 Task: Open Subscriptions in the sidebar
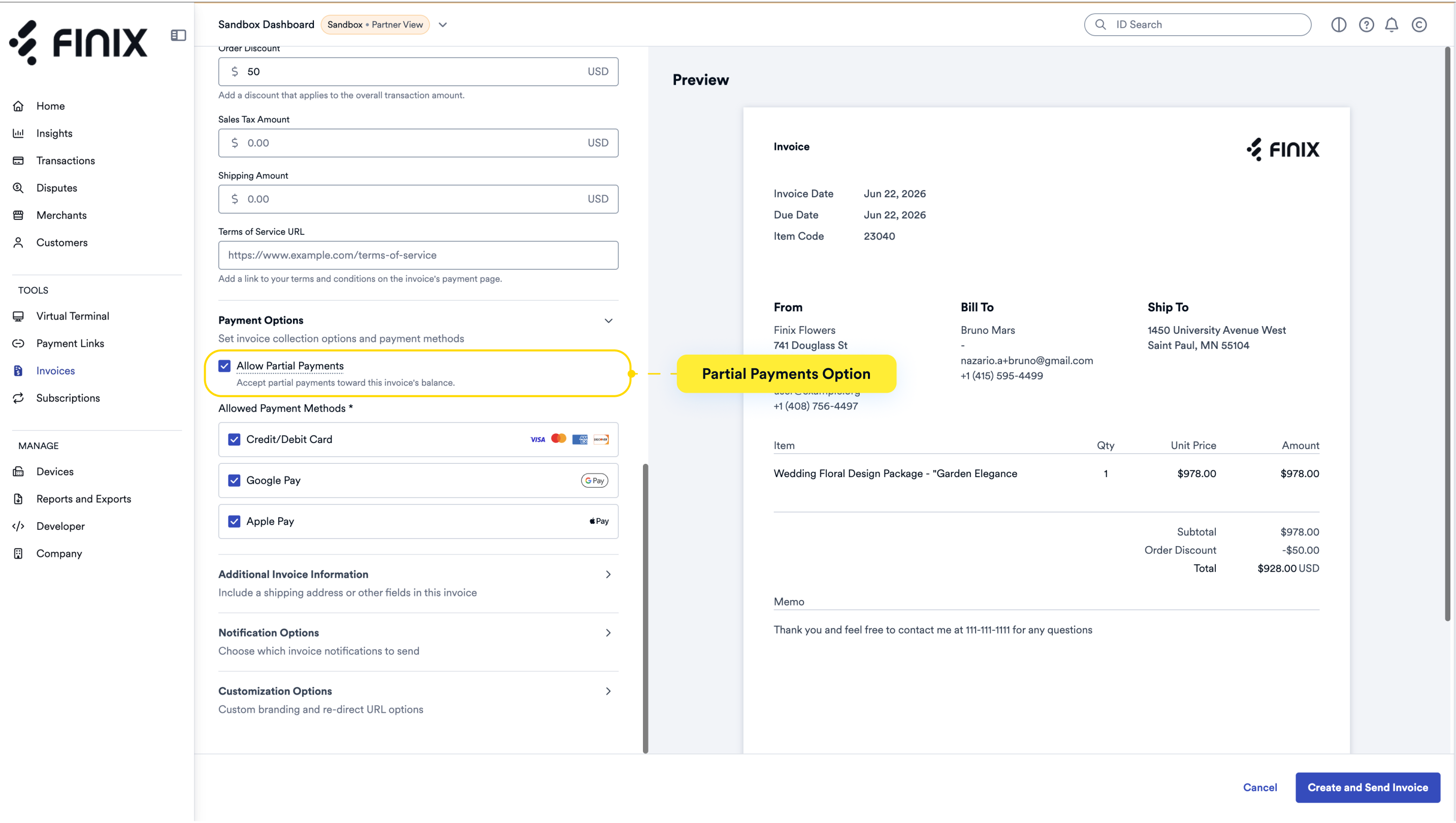[68, 398]
